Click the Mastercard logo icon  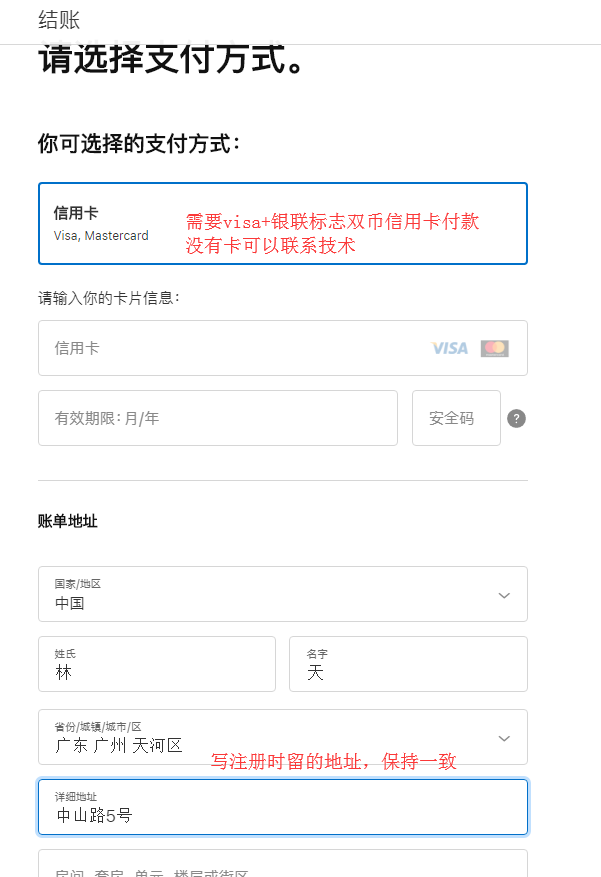point(494,348)
